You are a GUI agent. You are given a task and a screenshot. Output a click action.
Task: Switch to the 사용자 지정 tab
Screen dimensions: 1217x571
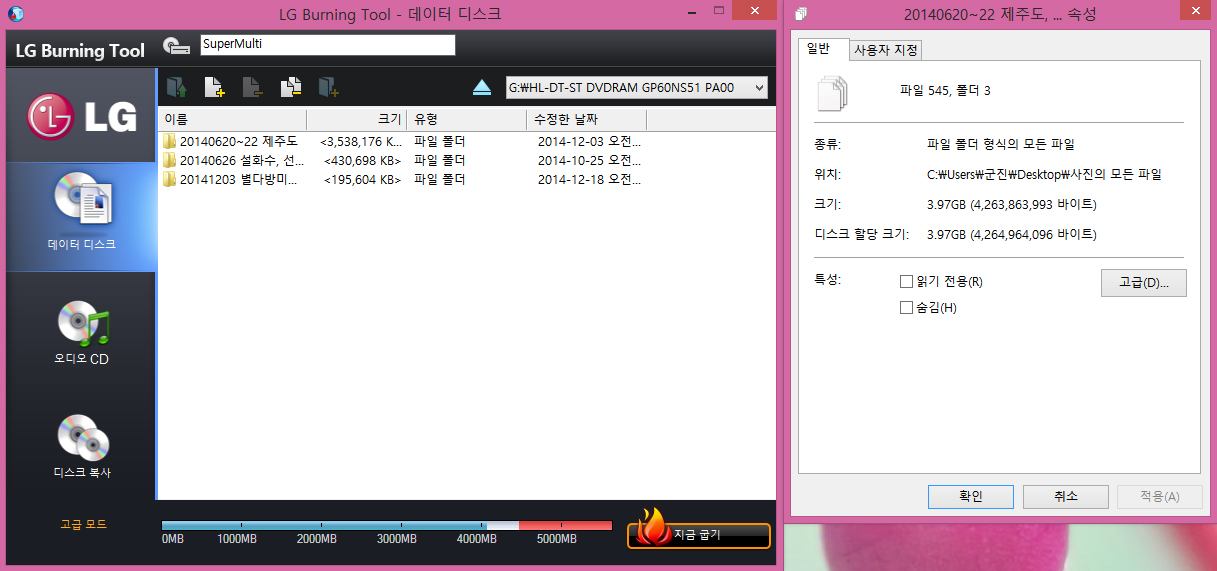(885, 50)
